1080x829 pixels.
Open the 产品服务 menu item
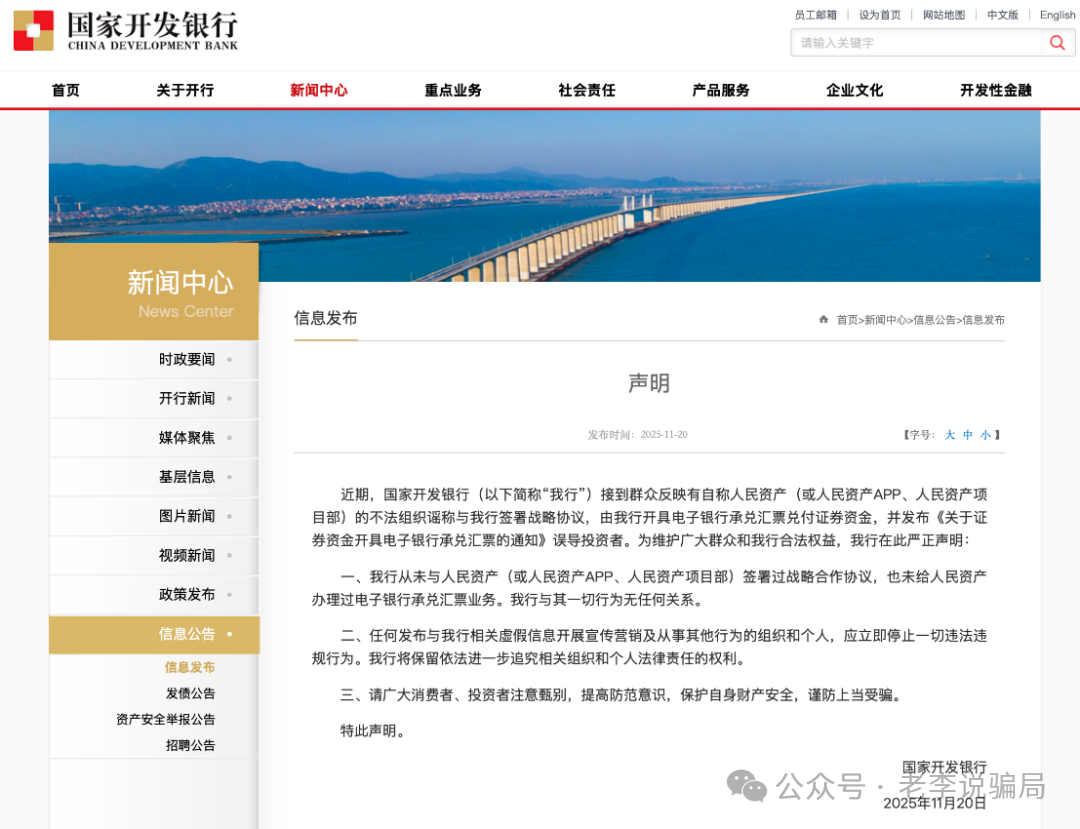pos(718,89)
